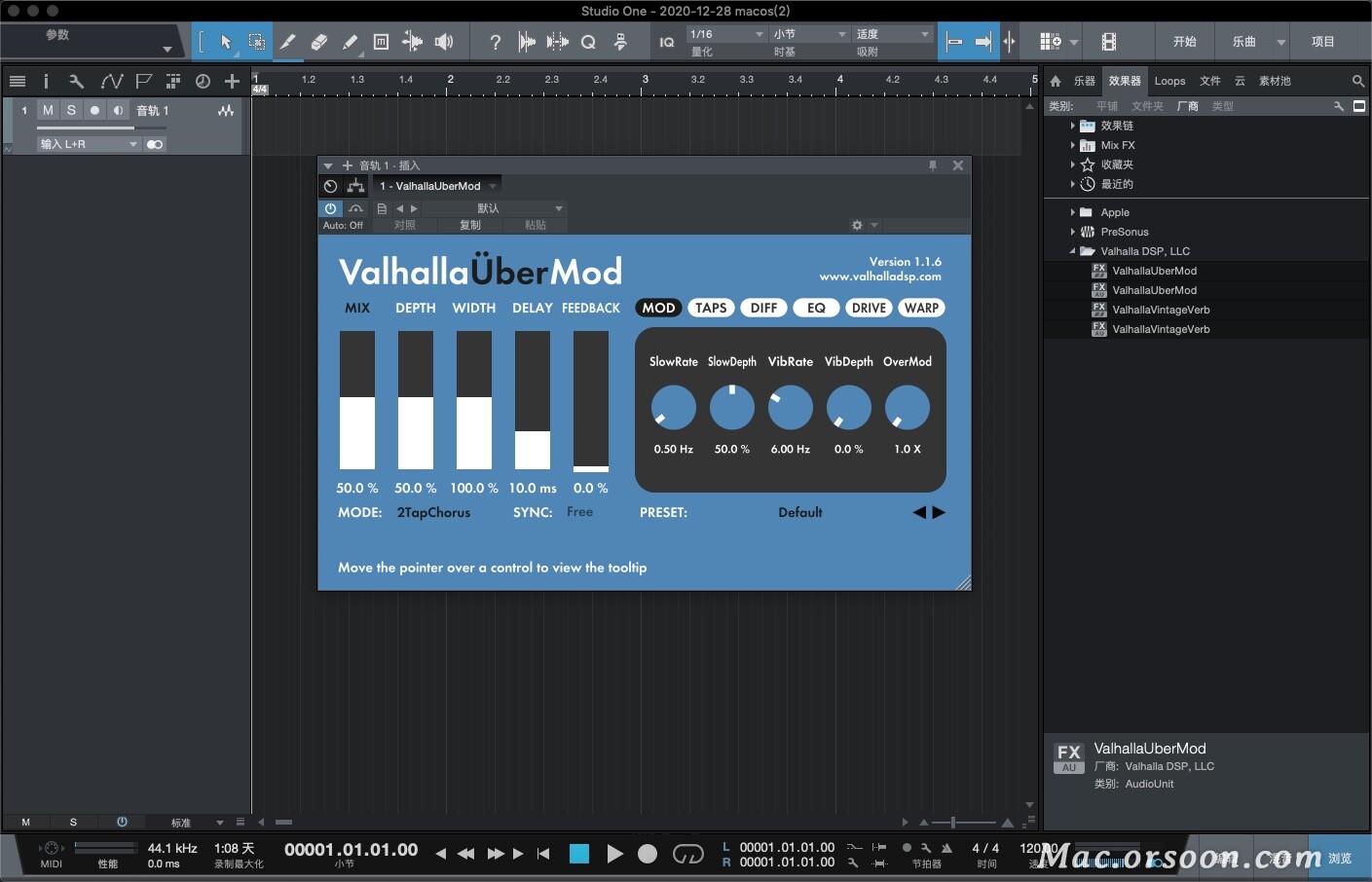Viewport: 1372px width, 882px height.
Task: Select the Mute tool
Action: pyautogui.click(x=382, y=42)
